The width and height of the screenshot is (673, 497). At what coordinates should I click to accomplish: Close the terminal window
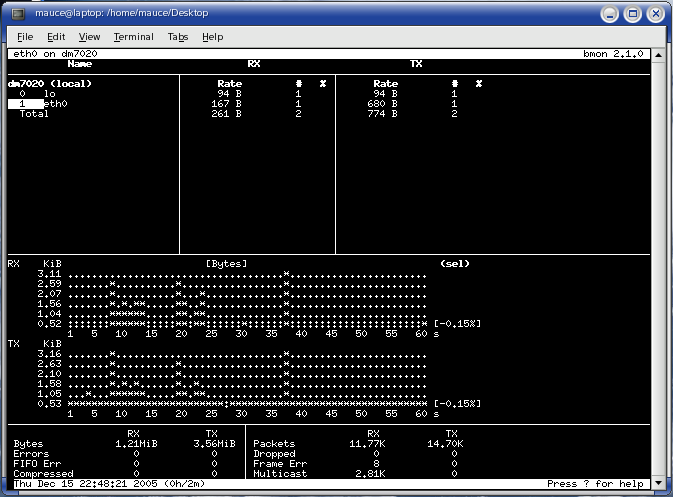coord(656,14)
